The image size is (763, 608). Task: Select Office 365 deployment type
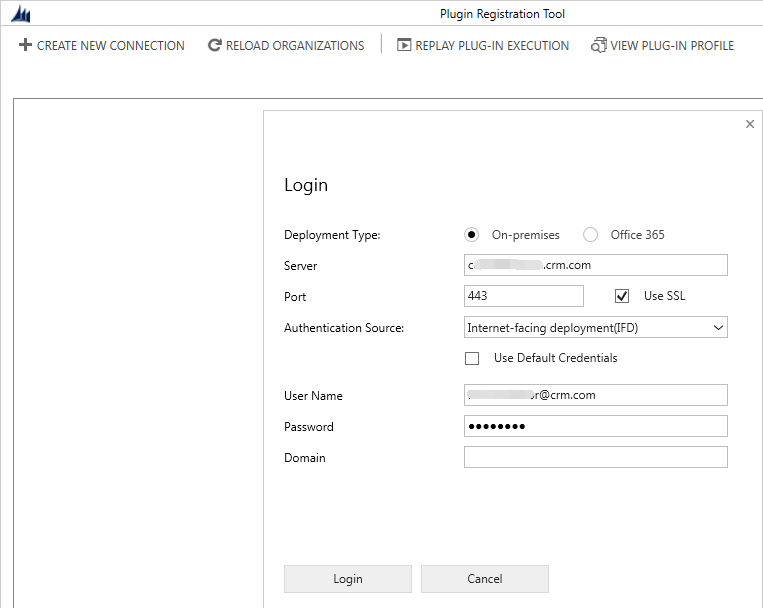(x=590, y=235)
